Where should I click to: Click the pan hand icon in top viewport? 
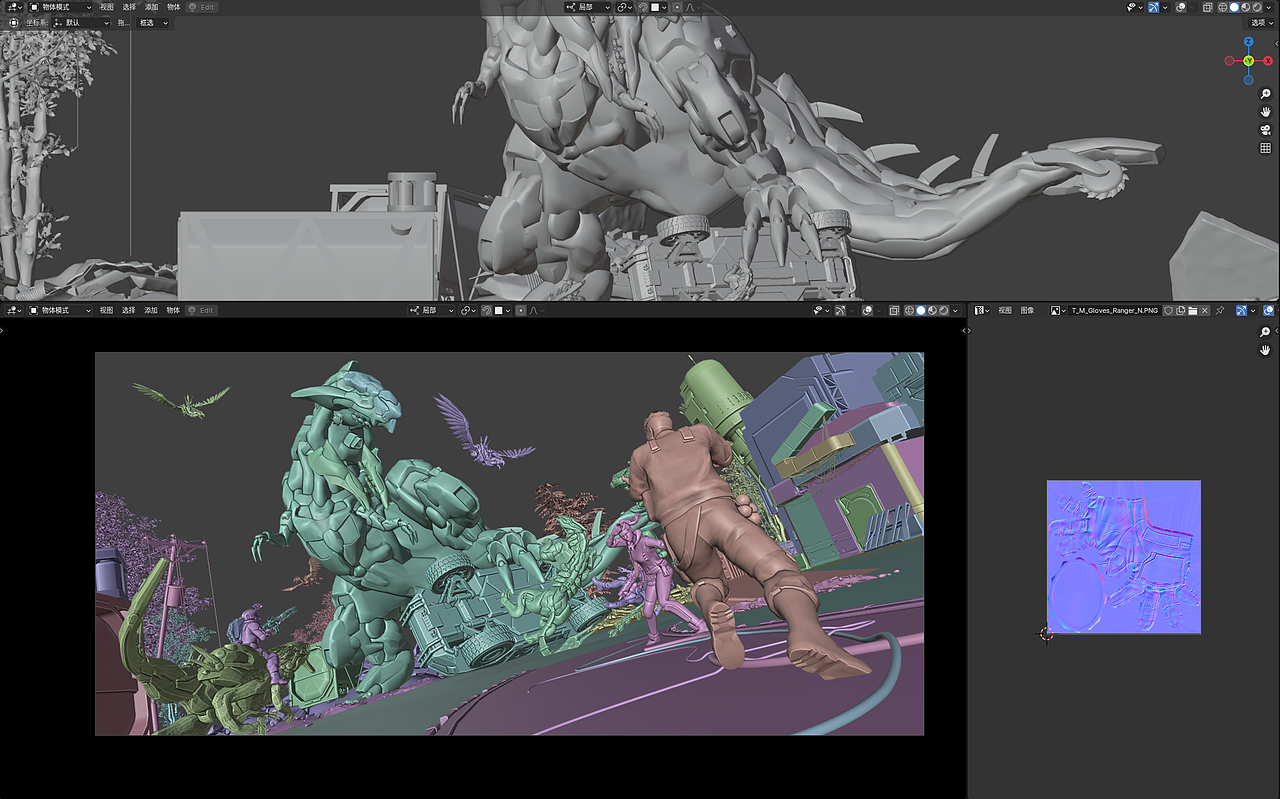coord(1265,112)
